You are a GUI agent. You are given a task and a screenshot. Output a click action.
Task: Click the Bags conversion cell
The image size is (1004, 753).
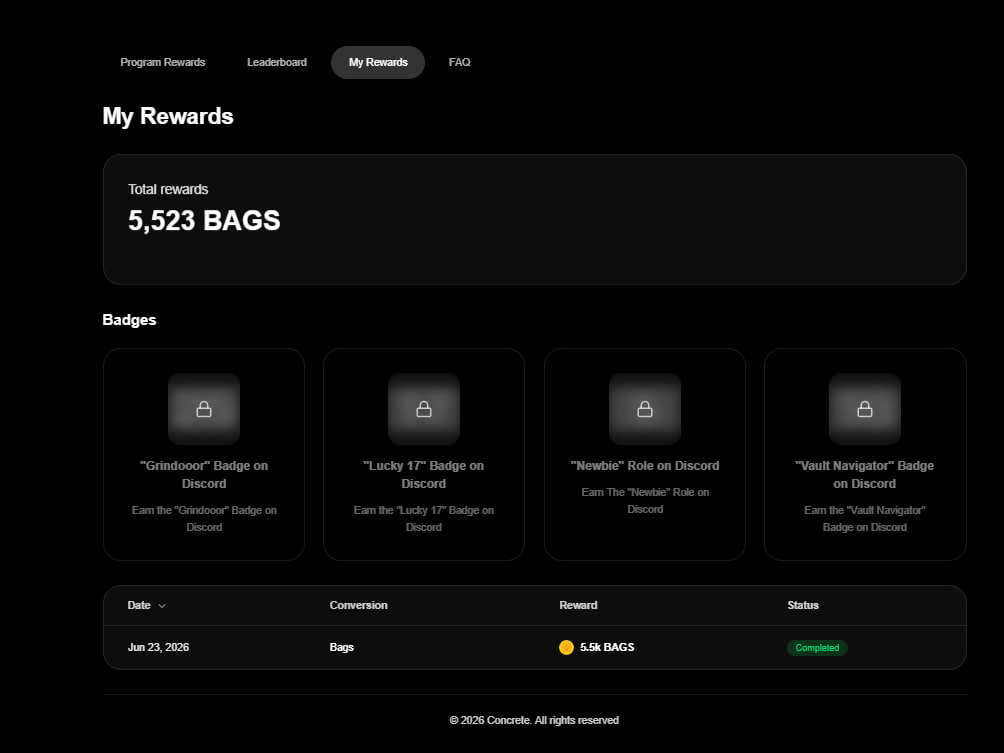[341, 647]
